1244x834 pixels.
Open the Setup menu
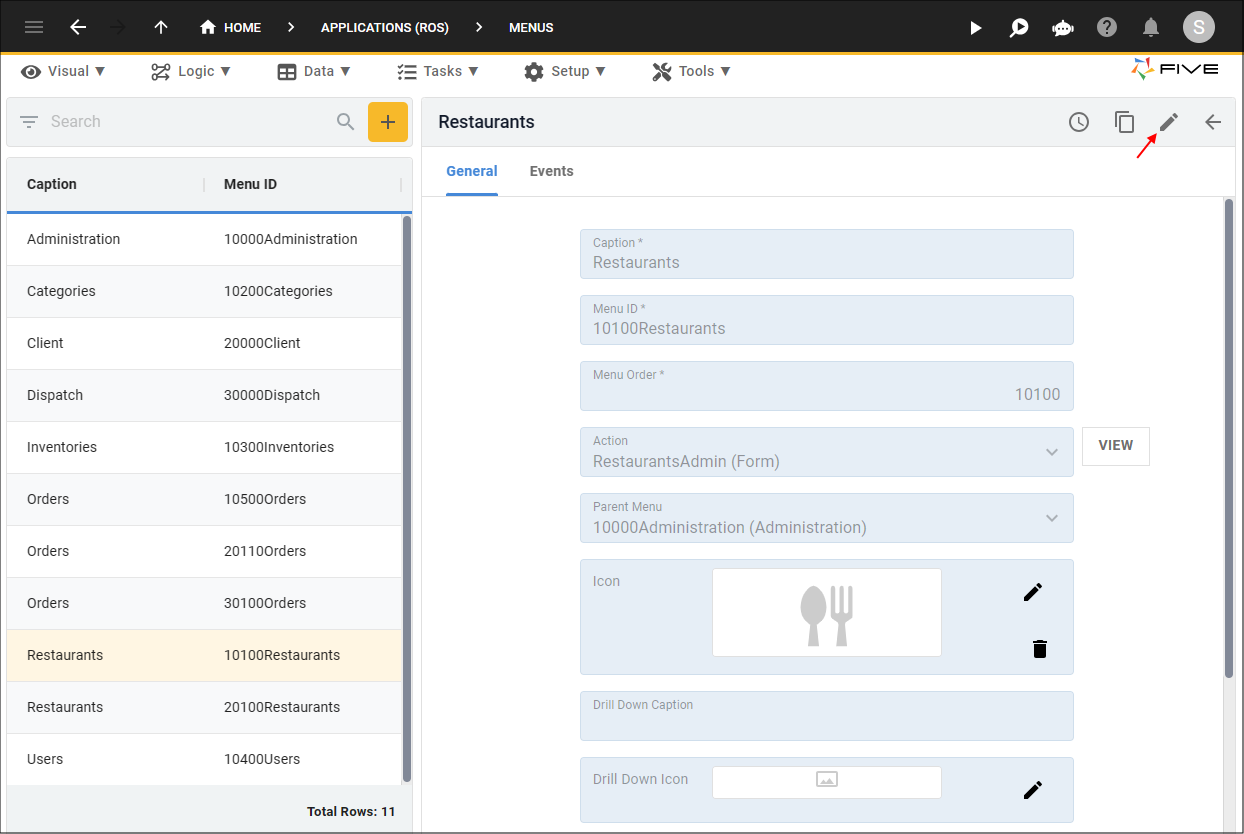(x=565, y=71)
